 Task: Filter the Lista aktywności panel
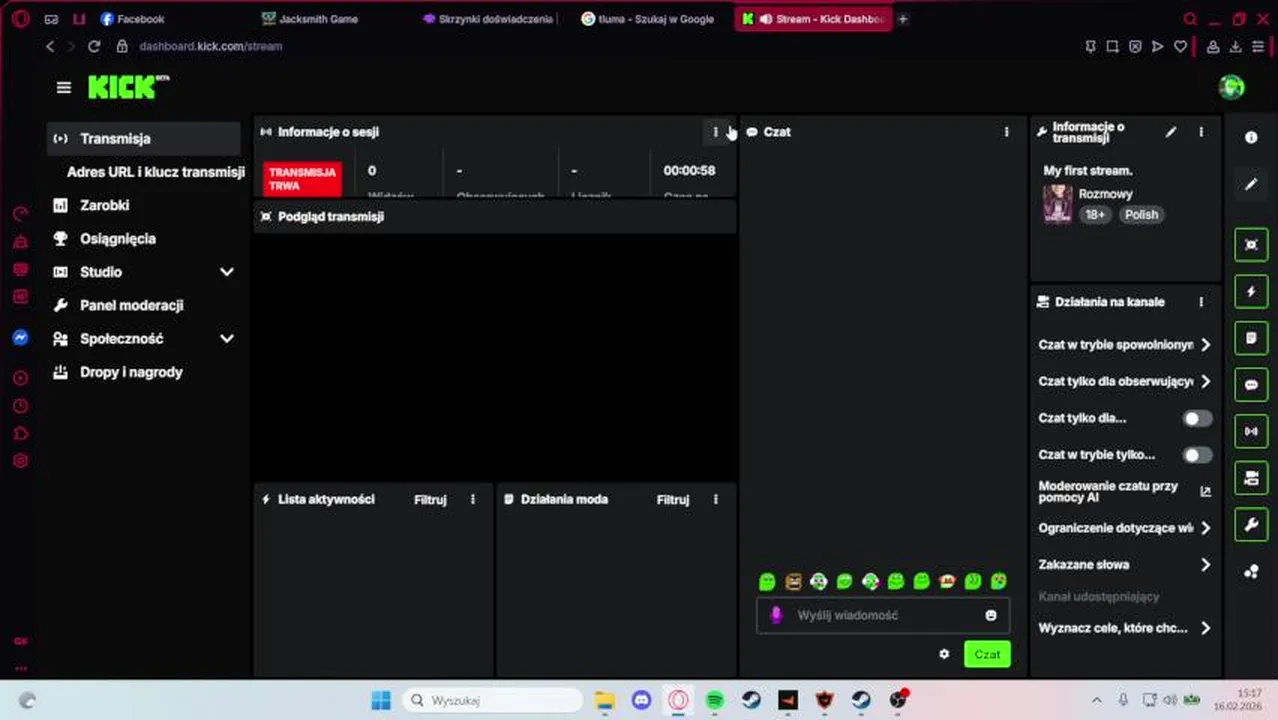coord(430,500)
